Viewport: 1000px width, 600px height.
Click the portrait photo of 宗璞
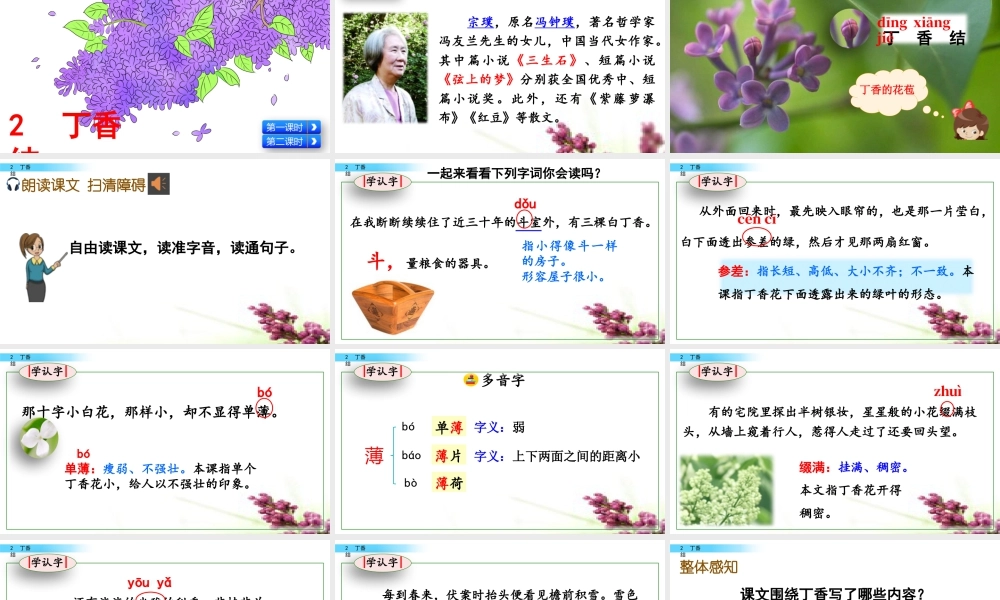click(x=385, y=70)
